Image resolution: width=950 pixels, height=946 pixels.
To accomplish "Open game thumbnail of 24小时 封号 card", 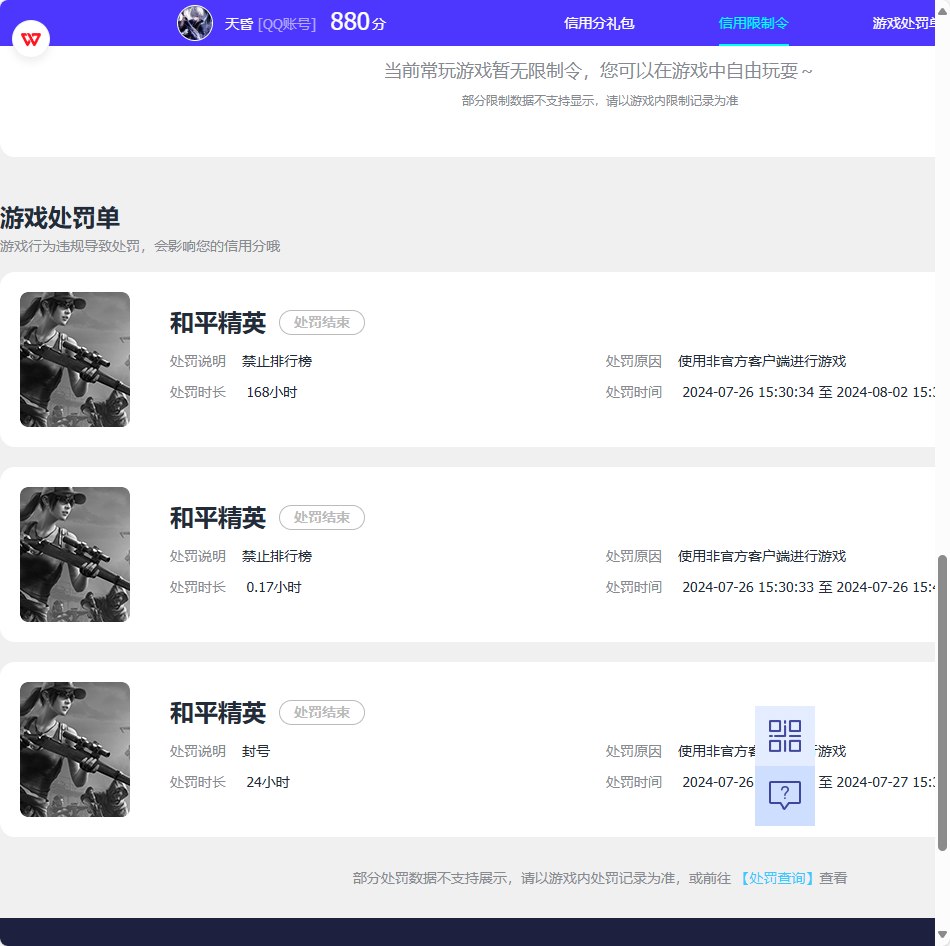I will point(75,749).
